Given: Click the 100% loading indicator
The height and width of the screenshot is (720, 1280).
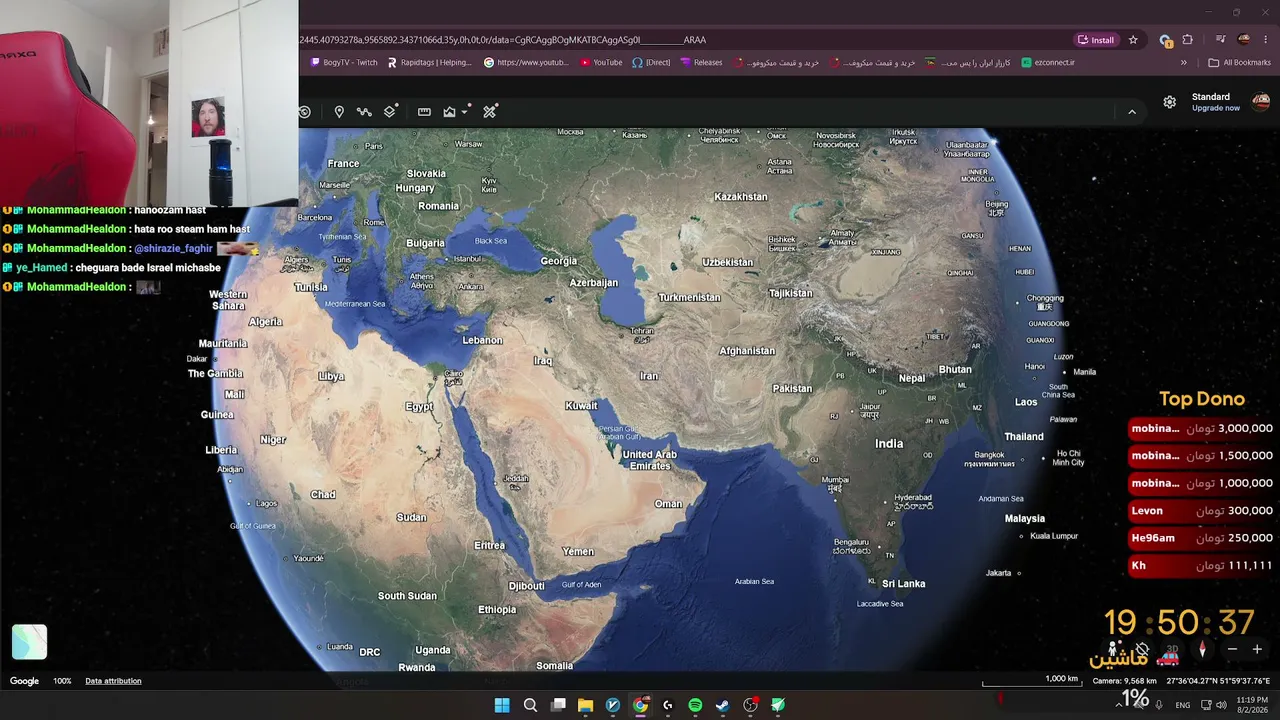Looking at the screenshot, I should [x=62, y=681].
